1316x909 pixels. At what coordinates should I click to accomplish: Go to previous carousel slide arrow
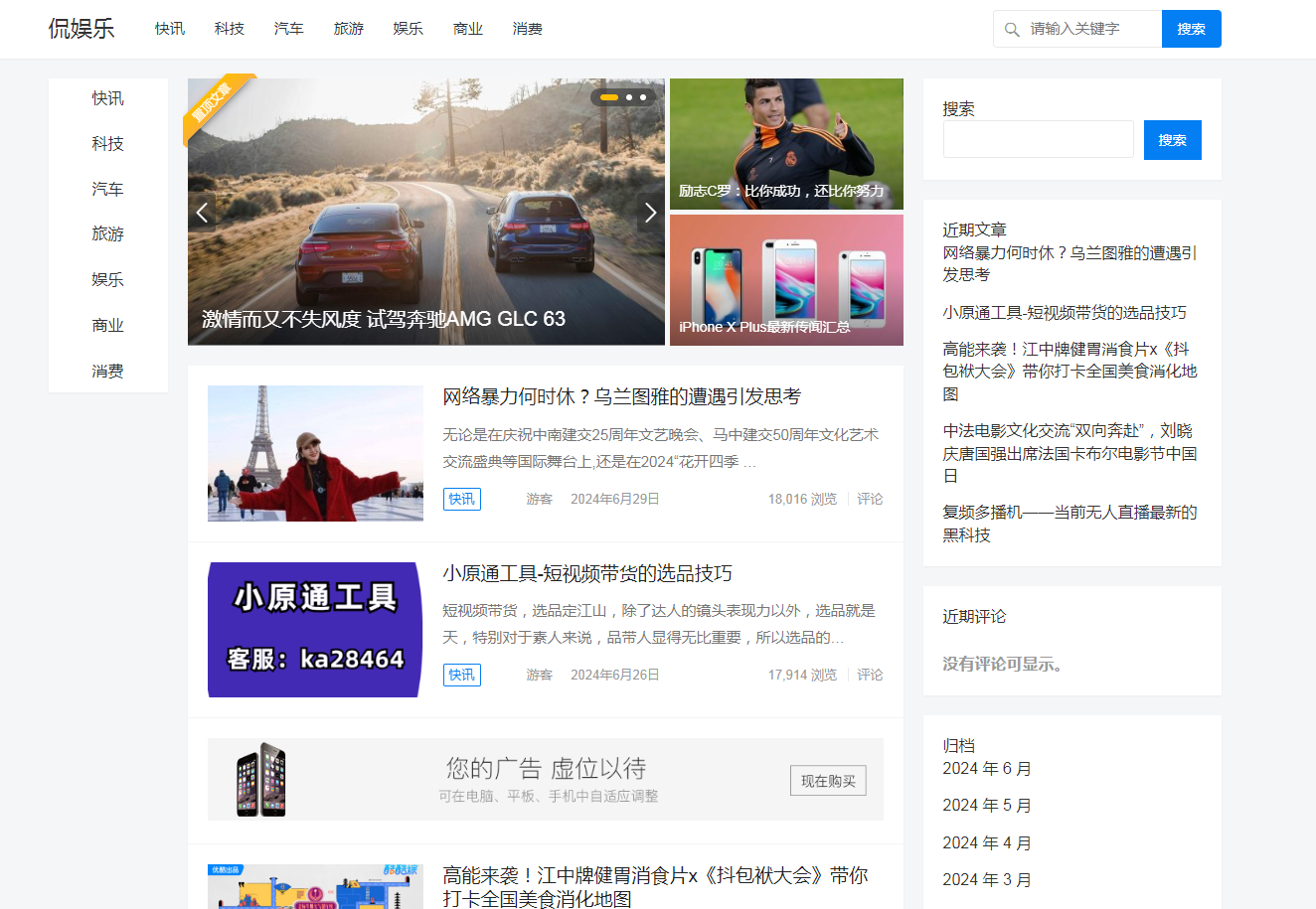coord(202,212)
